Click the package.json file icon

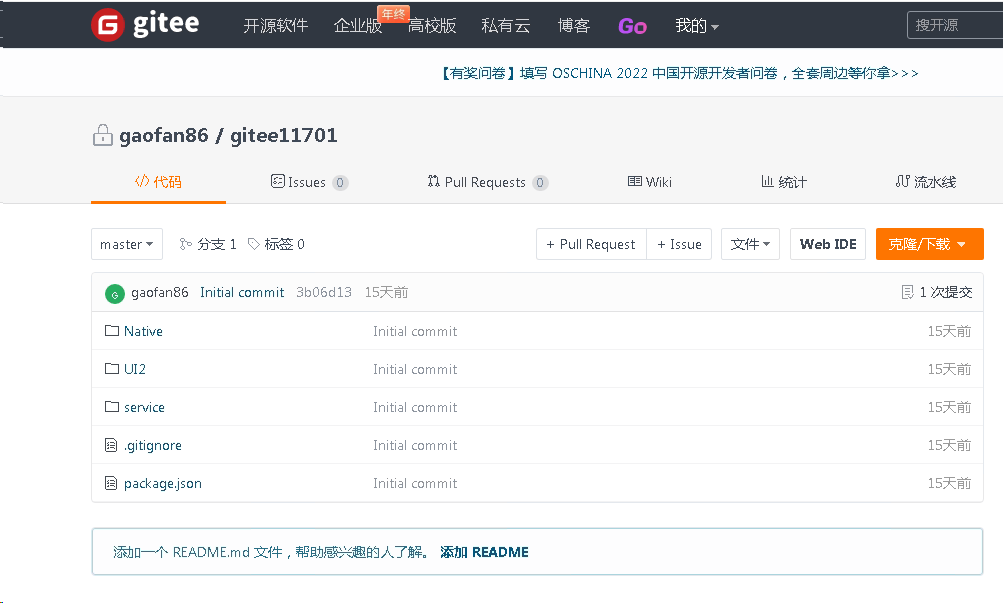pyautogui.click(x=112, y=483)
